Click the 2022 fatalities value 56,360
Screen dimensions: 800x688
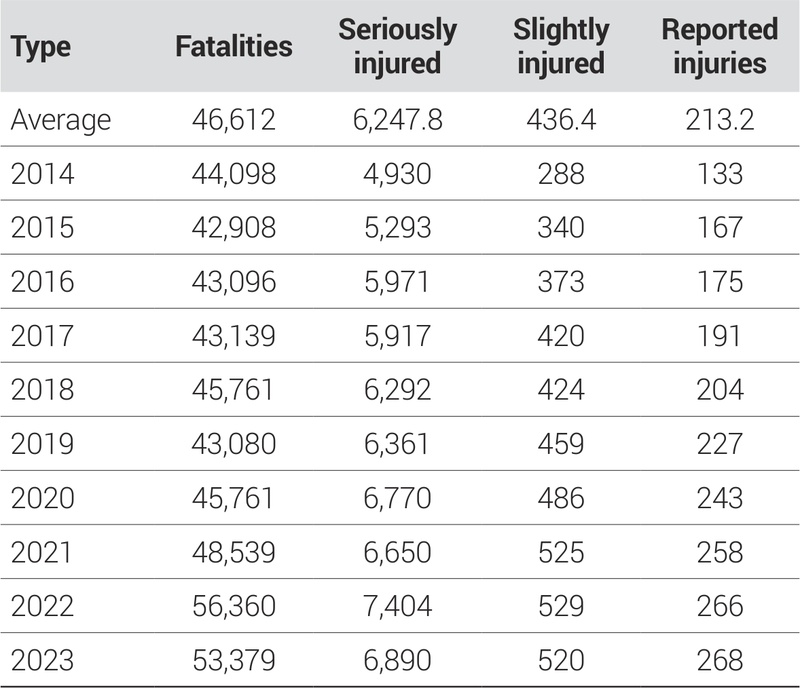(x=233, y=606)
